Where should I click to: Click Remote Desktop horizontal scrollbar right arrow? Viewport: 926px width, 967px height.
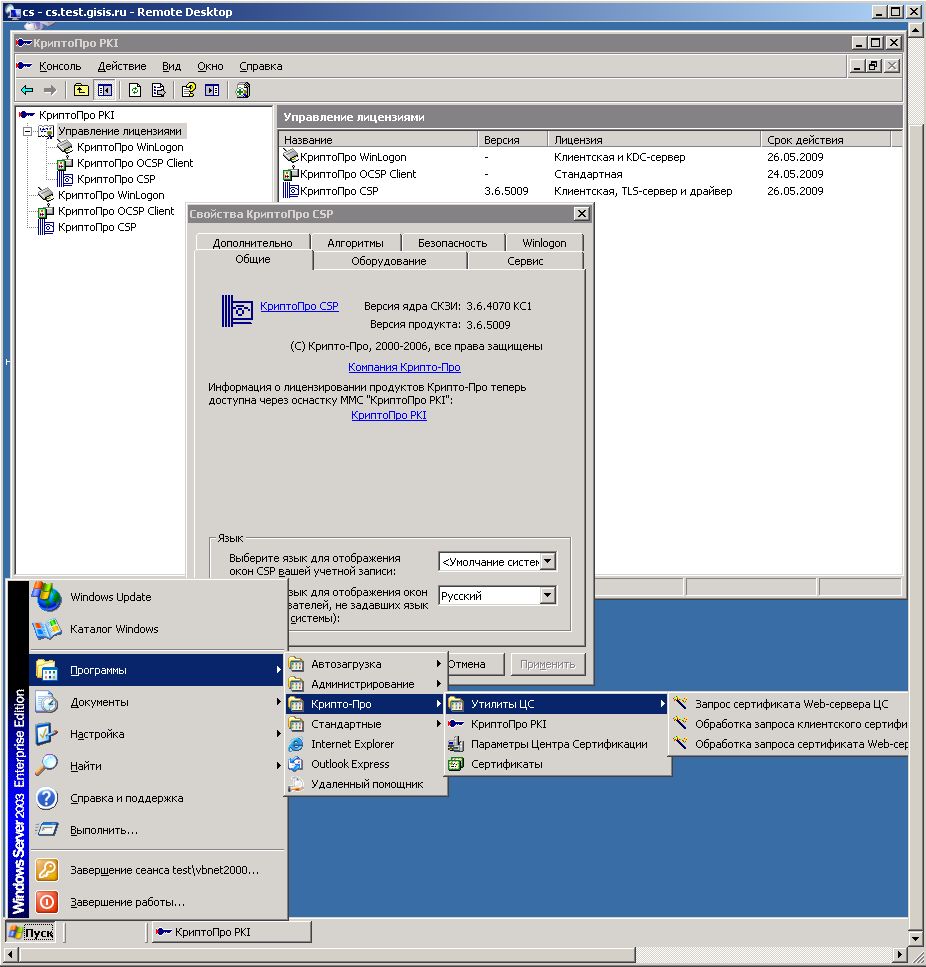[x=900, y=955]
